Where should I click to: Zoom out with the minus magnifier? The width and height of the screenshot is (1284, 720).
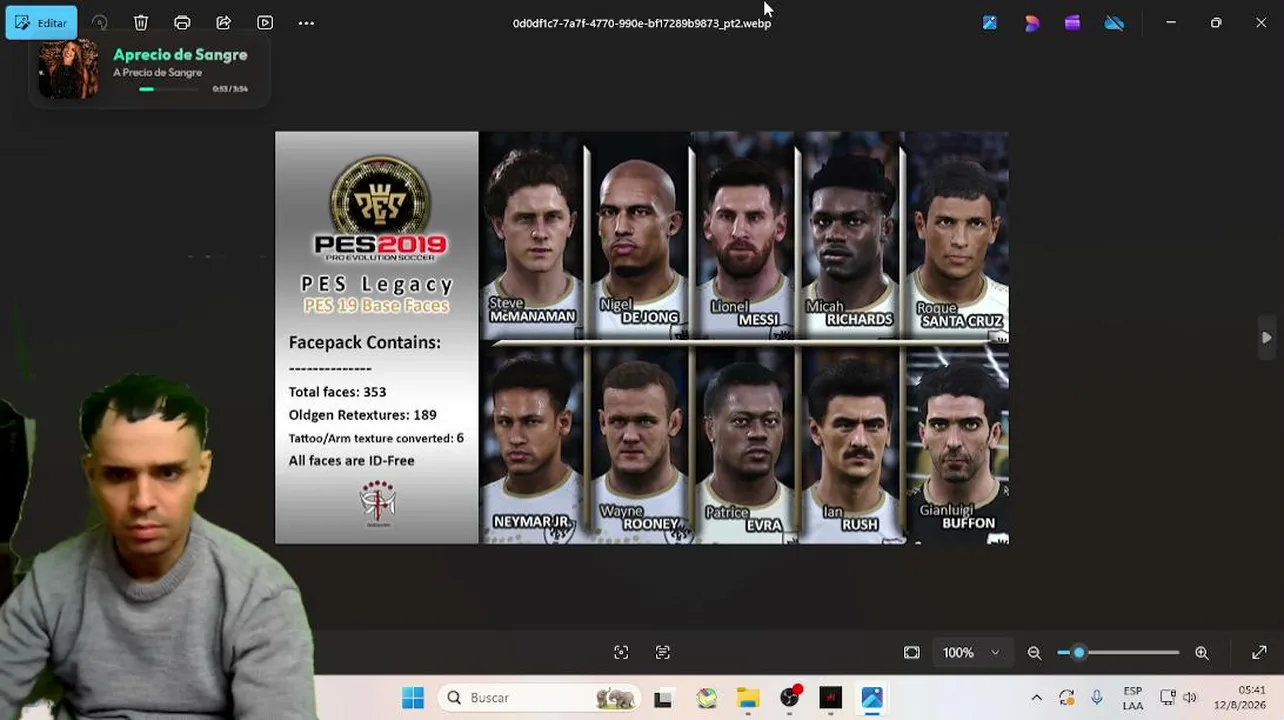pos(1034,652)
